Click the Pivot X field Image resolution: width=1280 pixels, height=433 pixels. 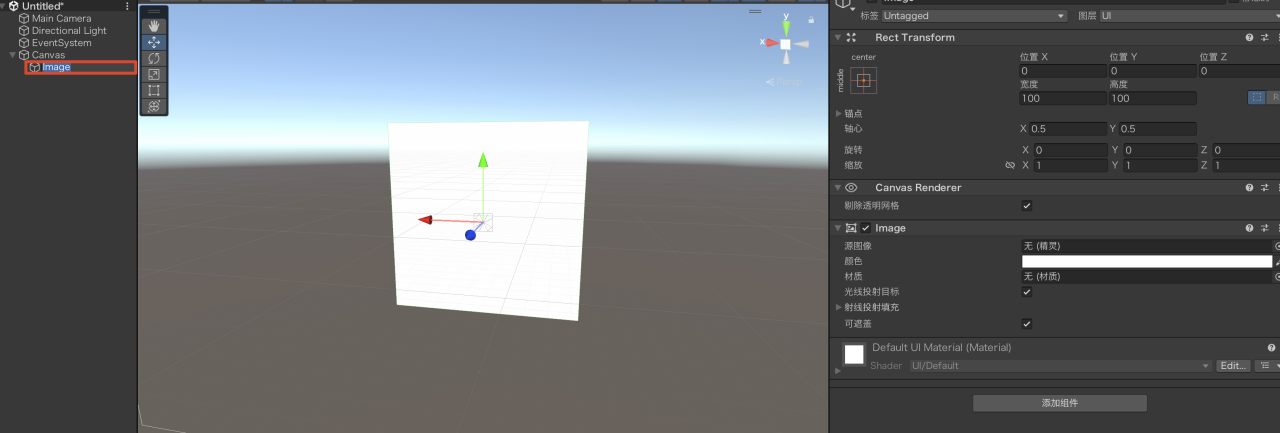pyautogui.click(x=1068, y=129)
